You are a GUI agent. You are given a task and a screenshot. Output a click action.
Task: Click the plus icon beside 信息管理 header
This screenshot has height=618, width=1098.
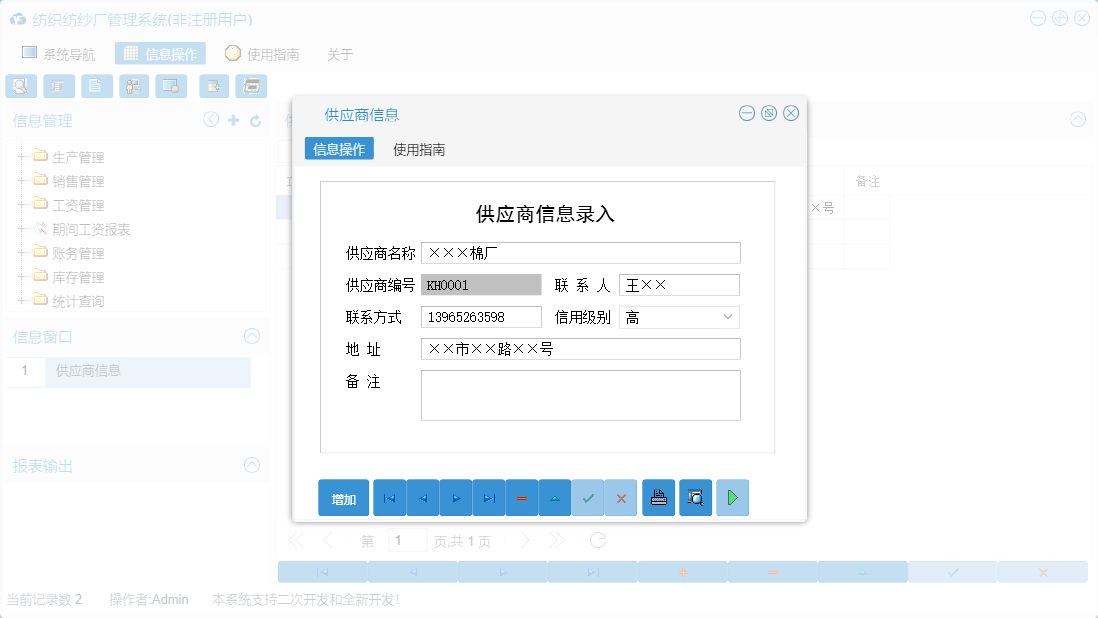(x=232, y=119)
